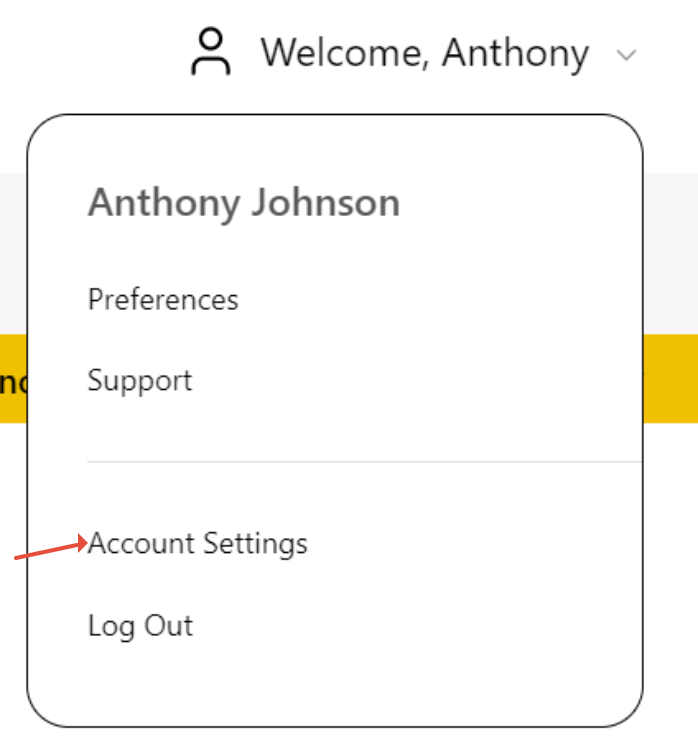
Task: Click the horizontal divider line below Support
Action: click(360, 462)
